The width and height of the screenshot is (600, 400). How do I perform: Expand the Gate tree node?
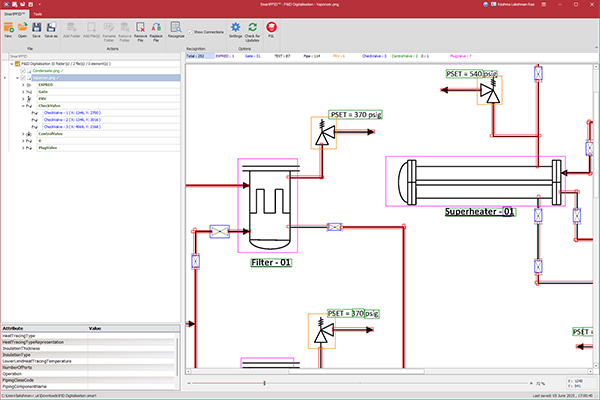(x=23, y=92)
